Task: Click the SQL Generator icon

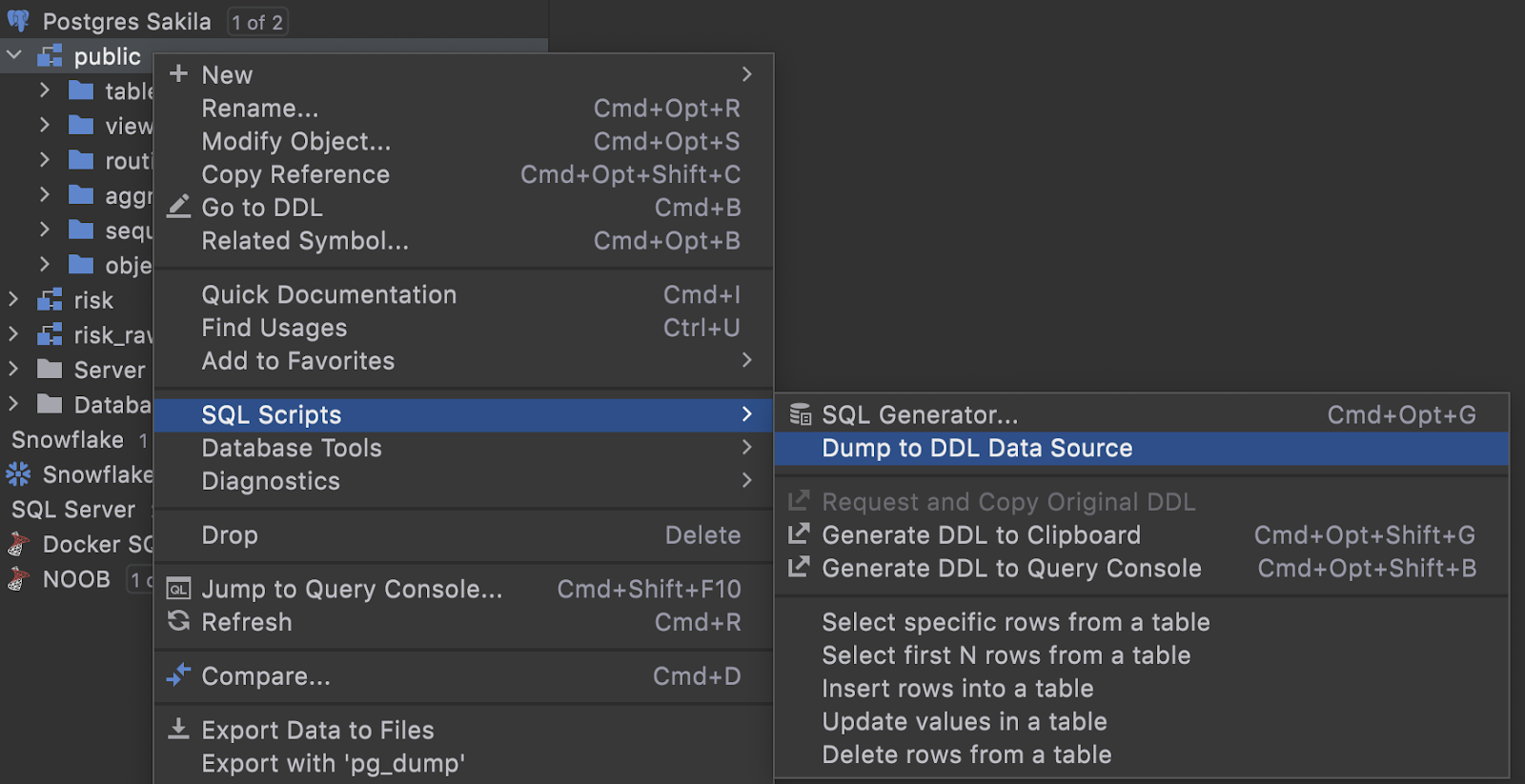Action: point(800,414)
